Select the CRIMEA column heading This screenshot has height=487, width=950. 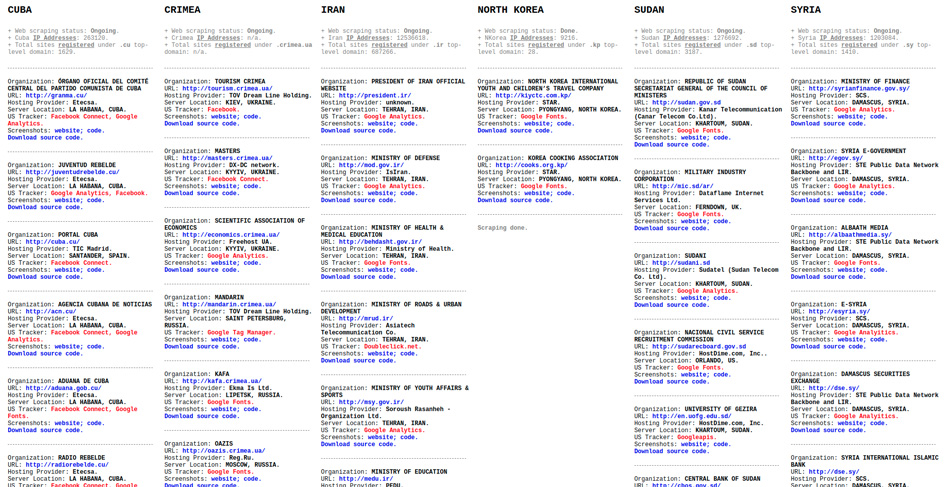pyautogui.click(x=182, y=10)
